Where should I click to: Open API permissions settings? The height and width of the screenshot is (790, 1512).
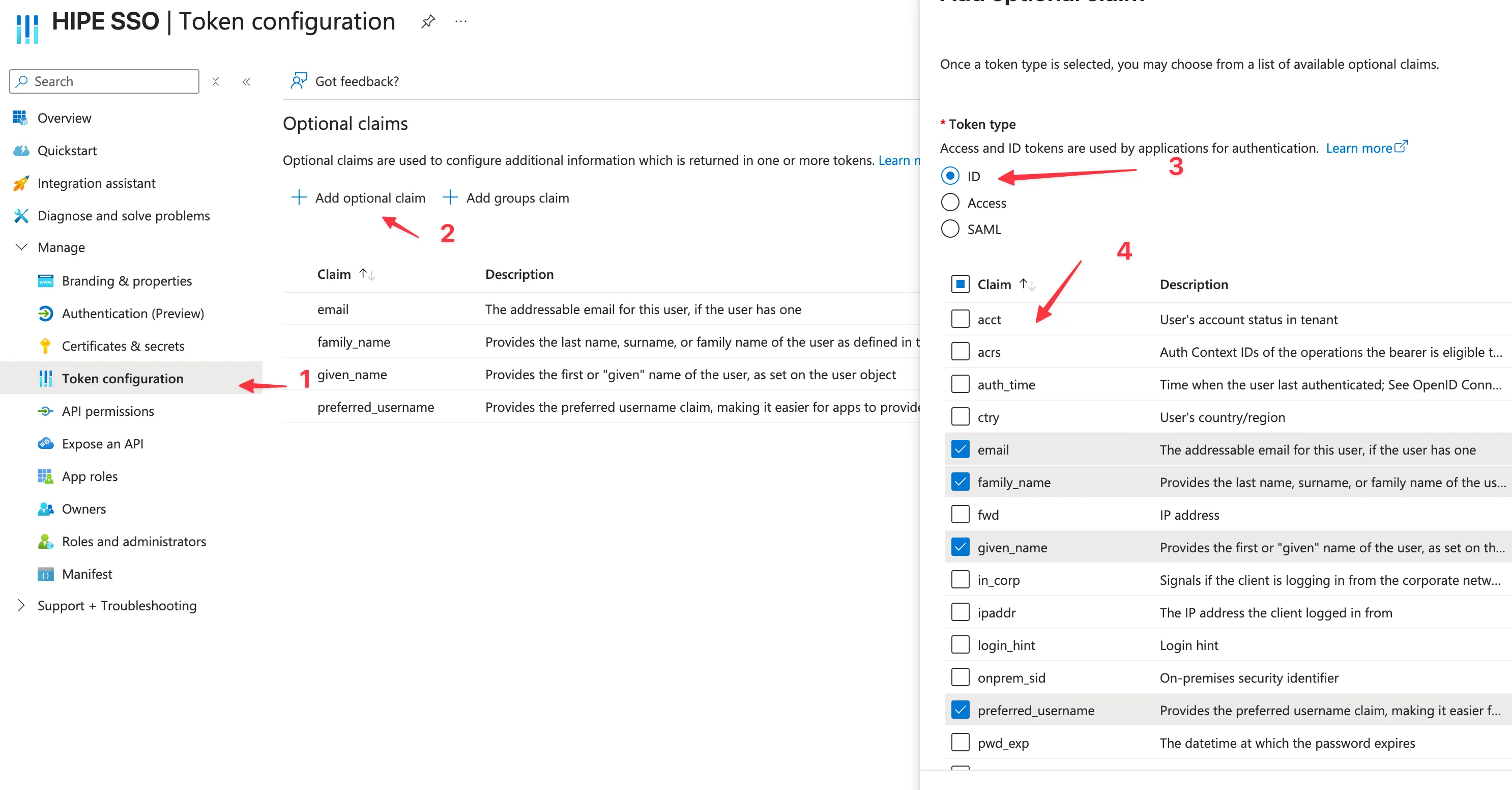click(108, 411)
